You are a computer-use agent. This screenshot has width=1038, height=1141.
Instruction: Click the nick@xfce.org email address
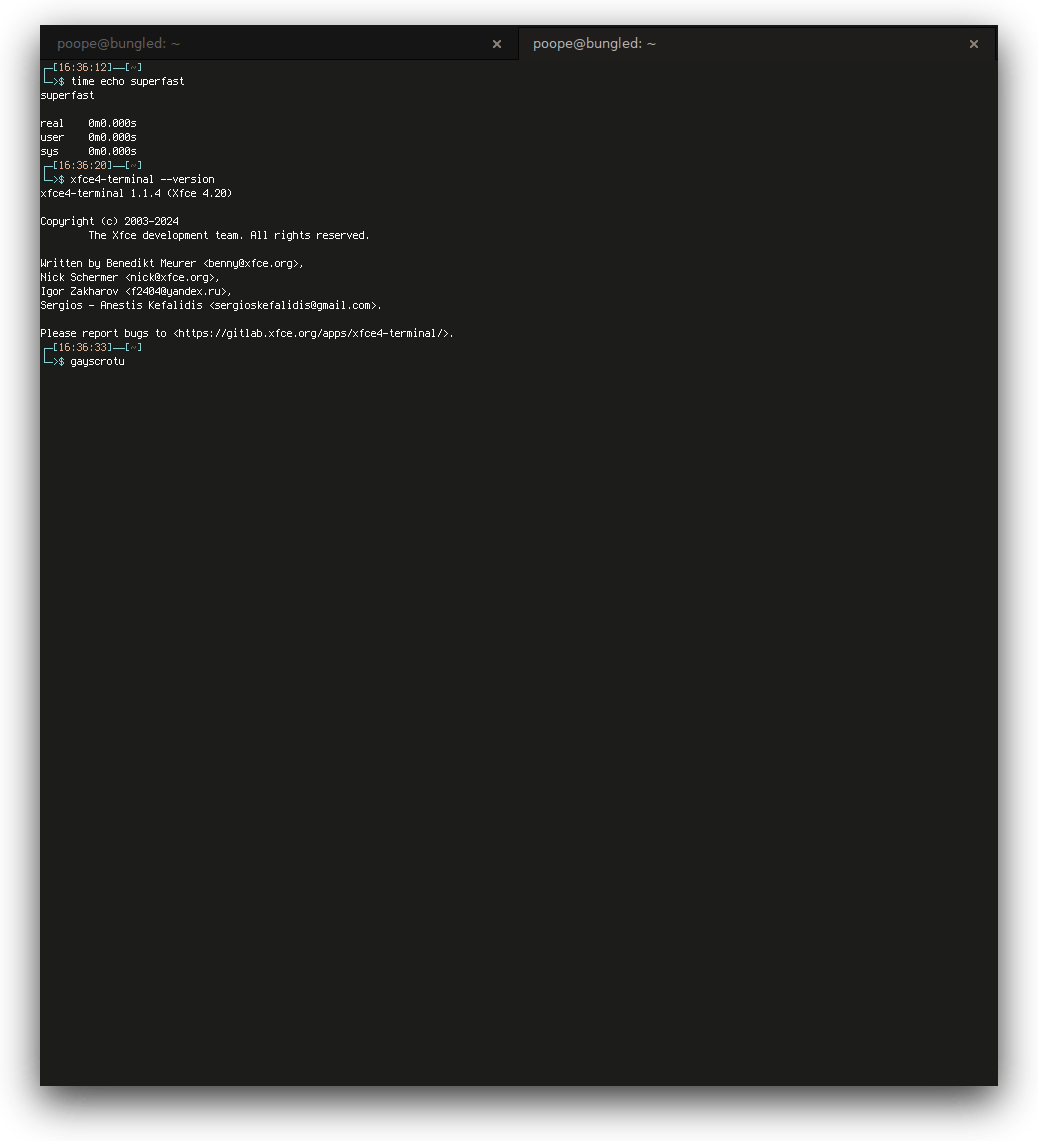[x=170, y=277]
